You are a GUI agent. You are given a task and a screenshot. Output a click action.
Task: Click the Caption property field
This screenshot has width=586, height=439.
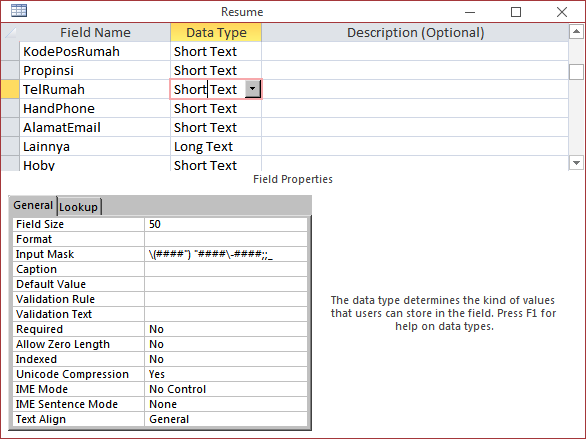[x=226, y=269]
